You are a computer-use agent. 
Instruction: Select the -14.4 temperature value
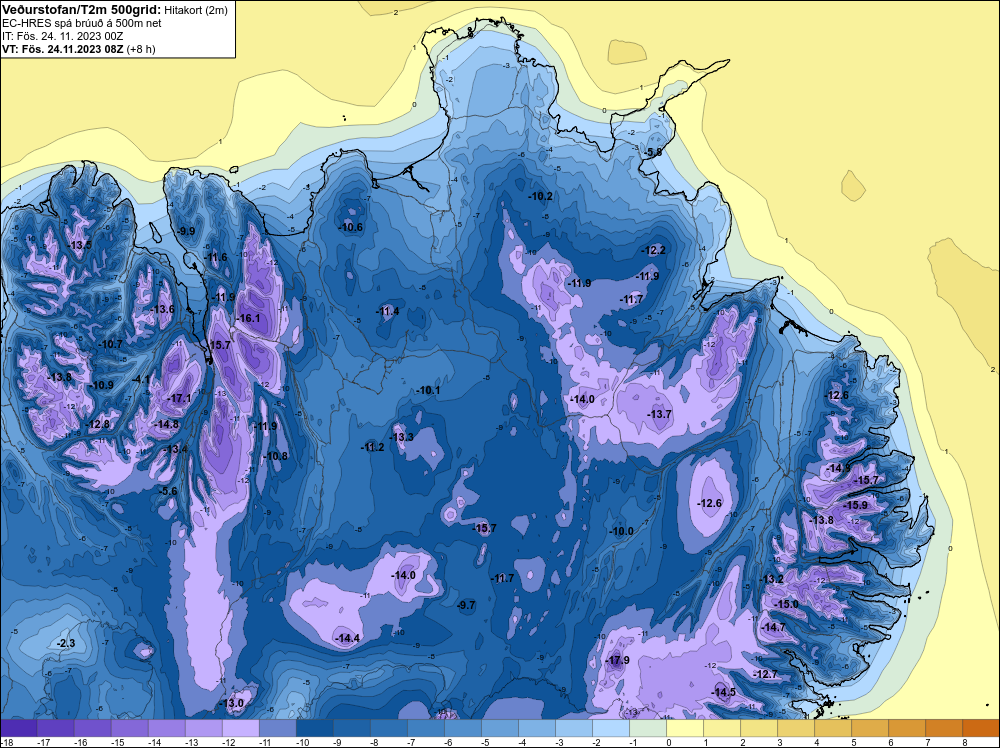348,638
